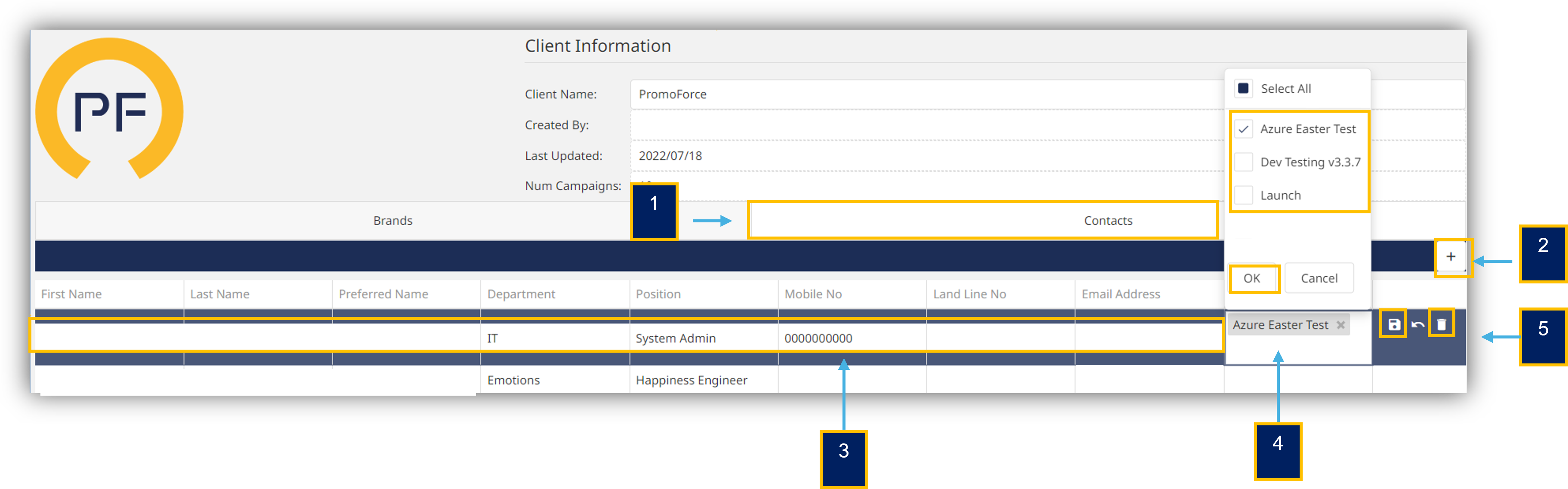This screenshot has height=489, width=1568.
Task: Uncheck Azure Easter Test option
Action: (1244, 129)
